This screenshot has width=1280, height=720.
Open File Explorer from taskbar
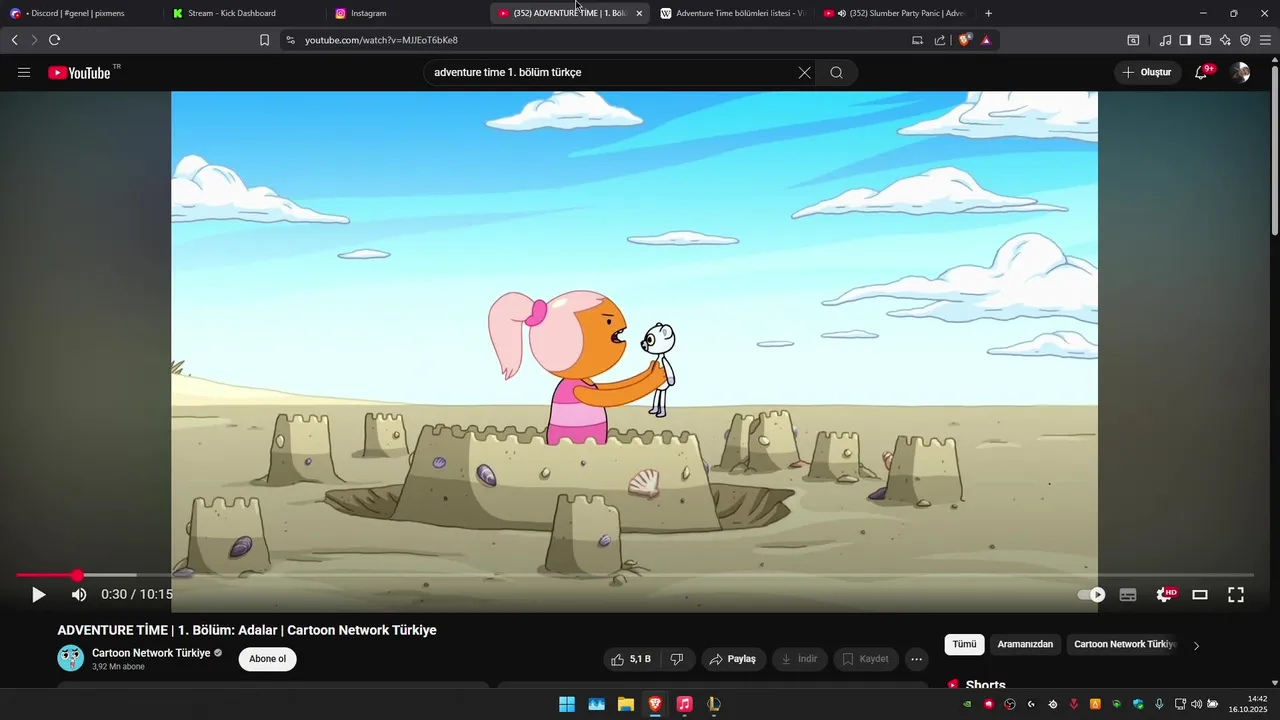pos(626,704)
